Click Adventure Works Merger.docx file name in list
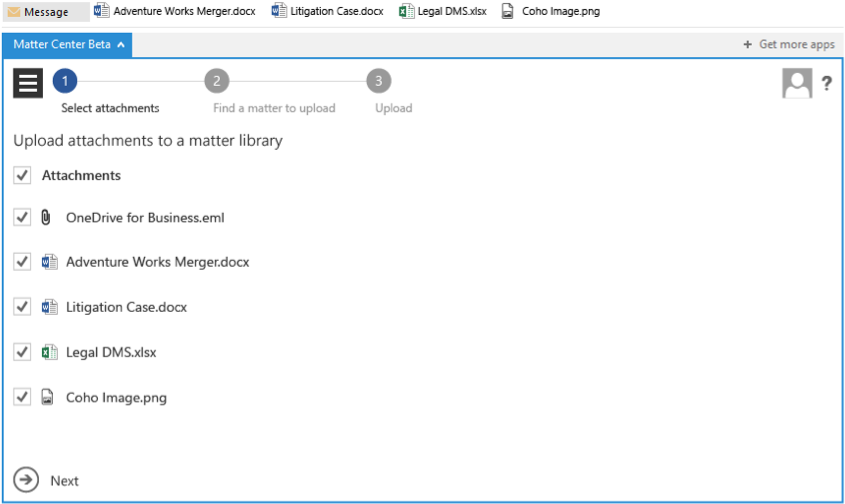This screenshot has width=845, height=504. point(157,262)
